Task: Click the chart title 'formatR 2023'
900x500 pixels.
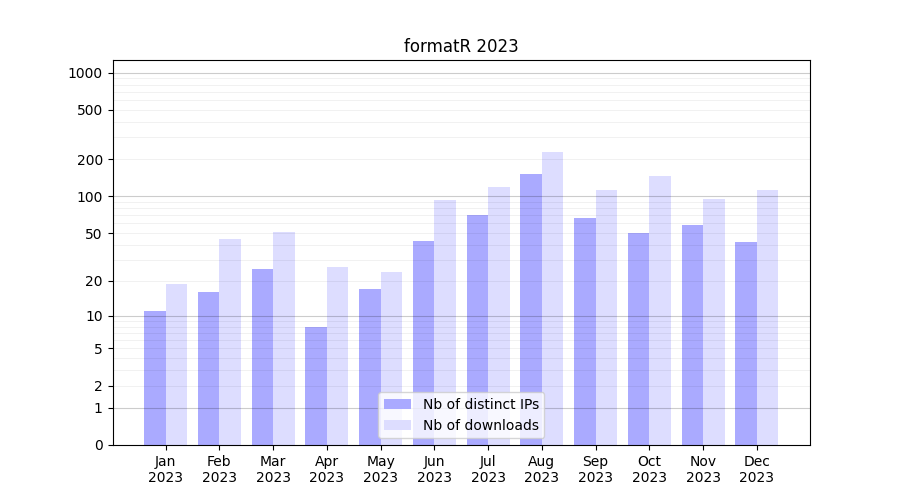Action: (x=461, y=46)
